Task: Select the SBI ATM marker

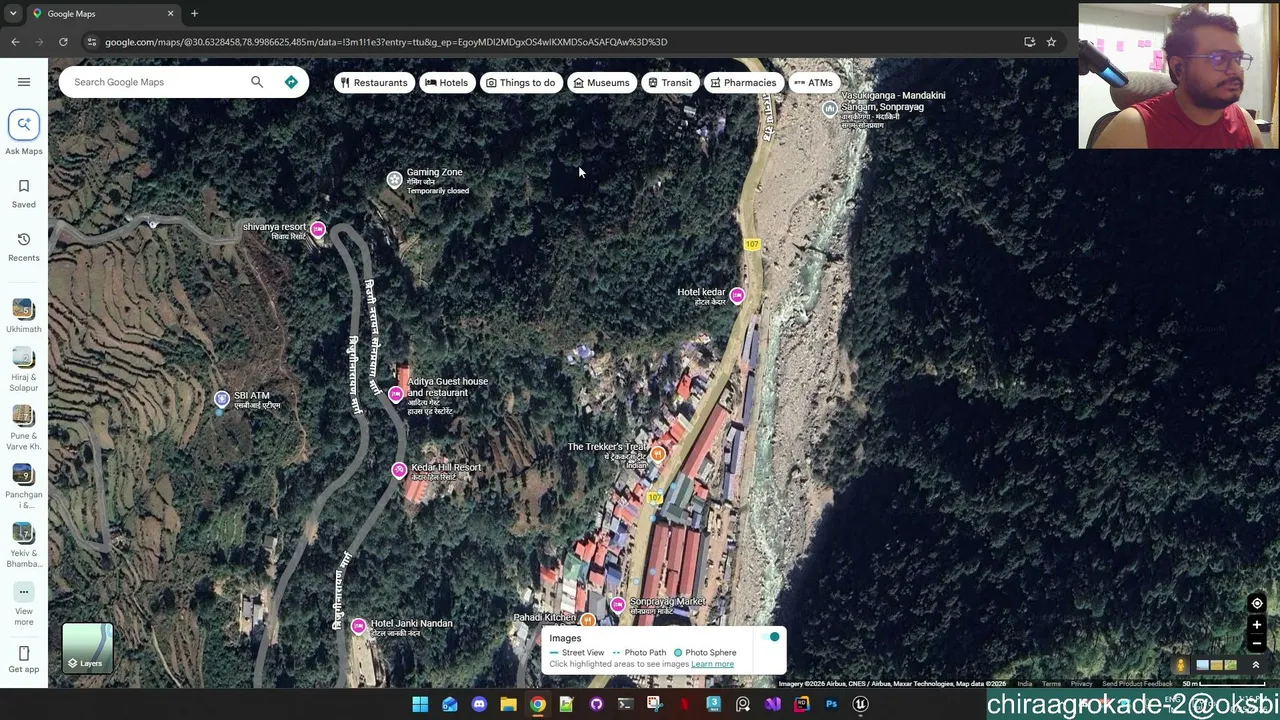Action: [222, 399]
